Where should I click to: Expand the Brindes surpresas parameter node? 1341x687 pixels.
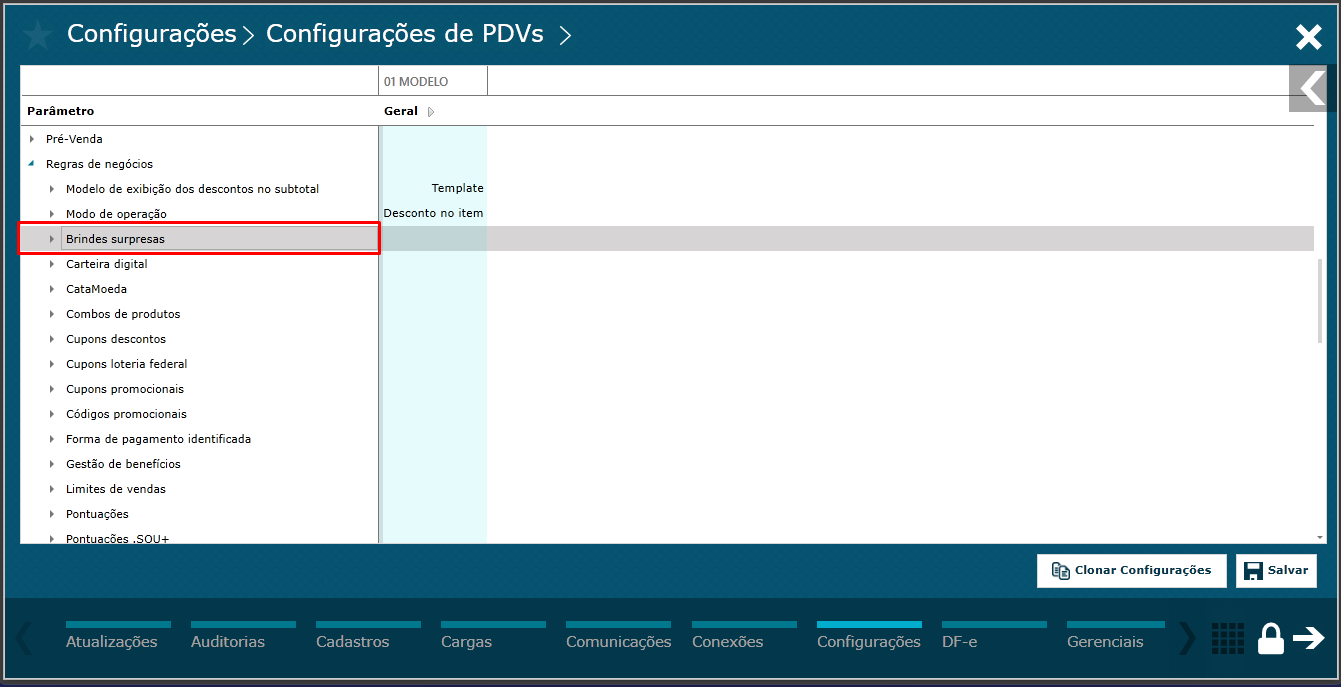point(51,238)
